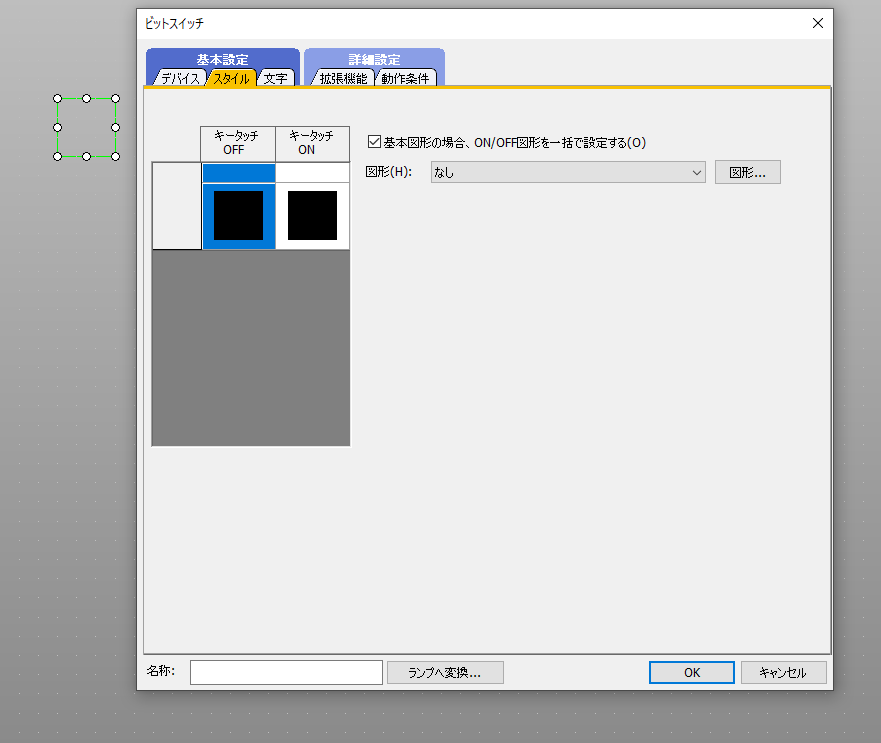Select the スタイル tab
The image size is (881, 743).
coord(231,78)
